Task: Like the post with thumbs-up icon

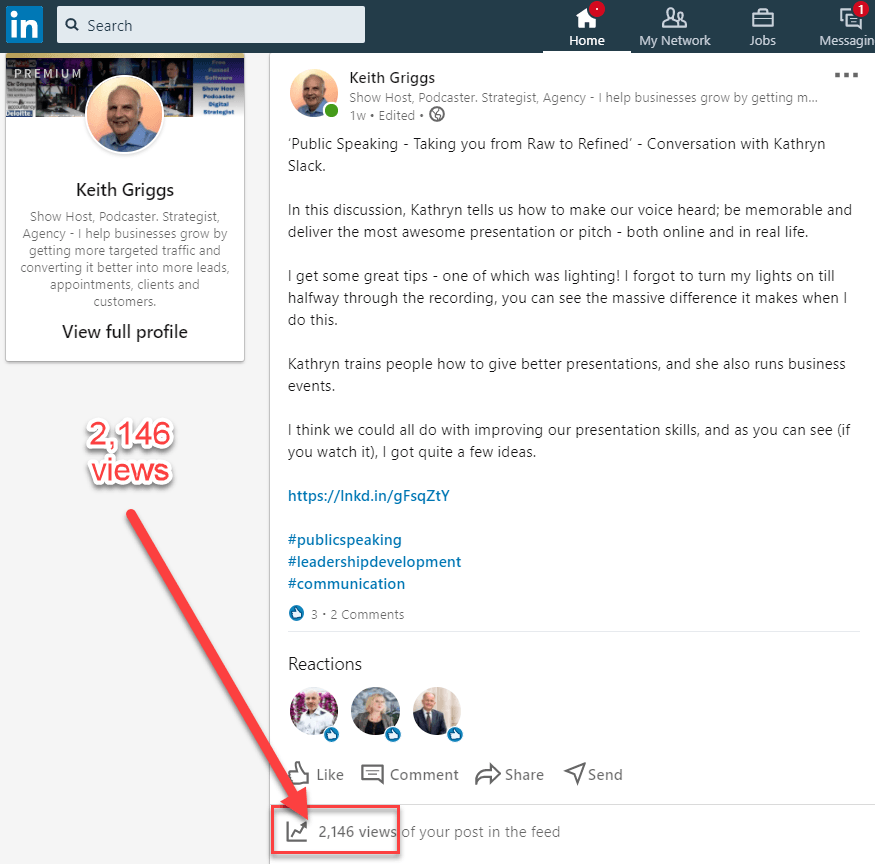Action: point(299,774)
